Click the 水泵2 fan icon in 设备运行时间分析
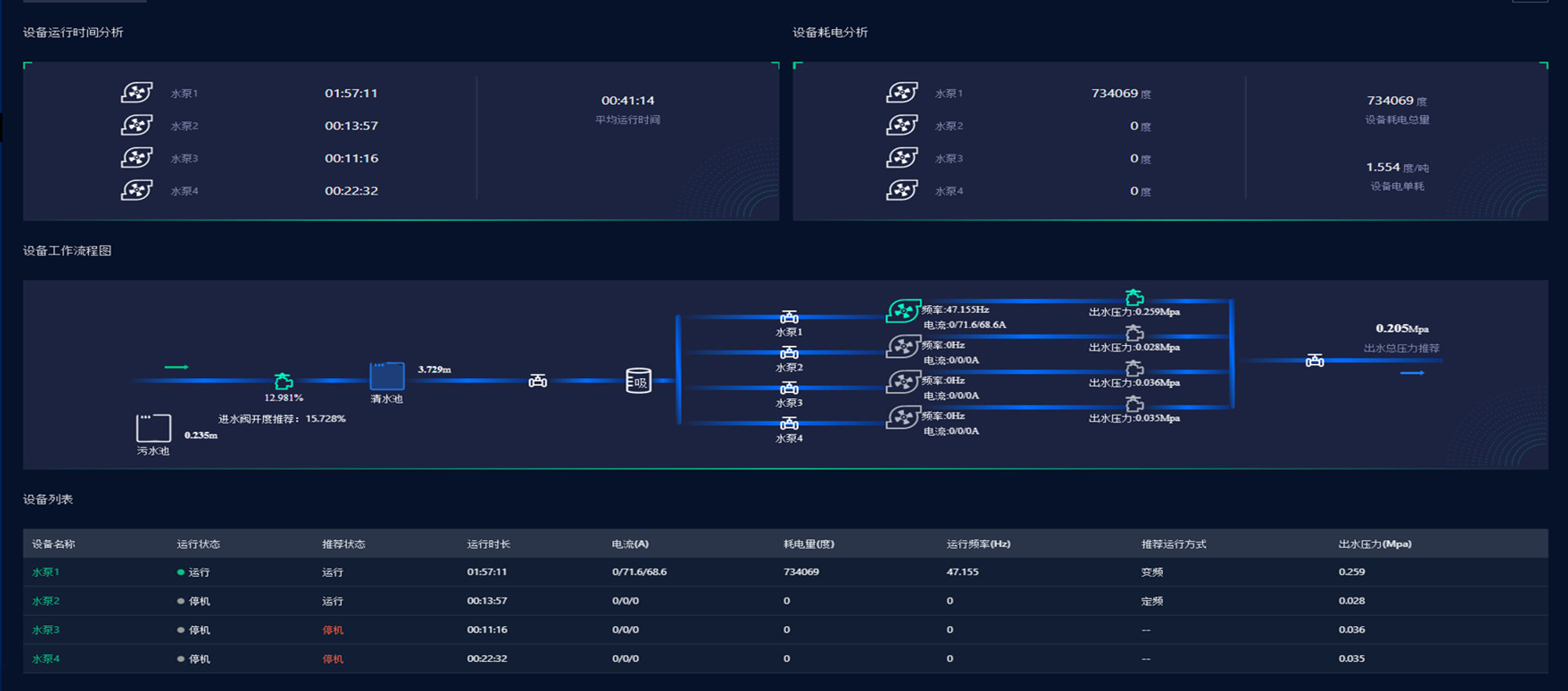The width and height of the screenshot is (1568, 691). [x=136, y=125]
